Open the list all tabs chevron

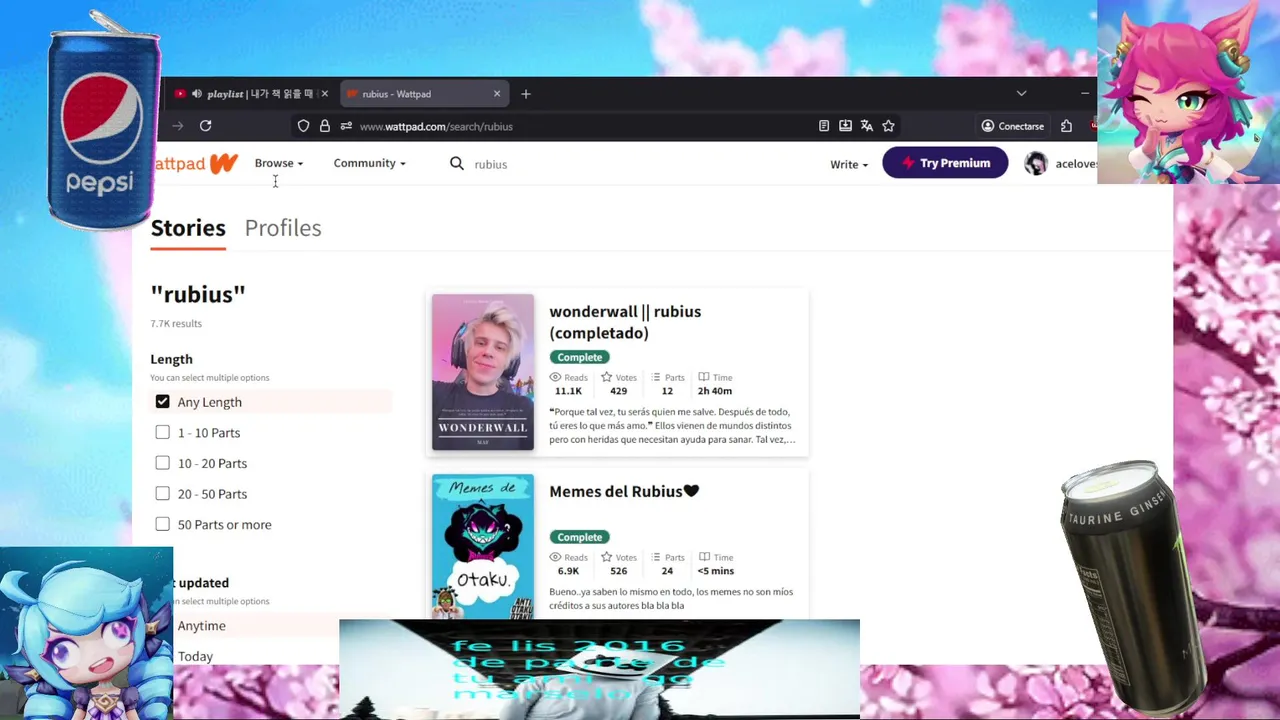point(1021,93)
